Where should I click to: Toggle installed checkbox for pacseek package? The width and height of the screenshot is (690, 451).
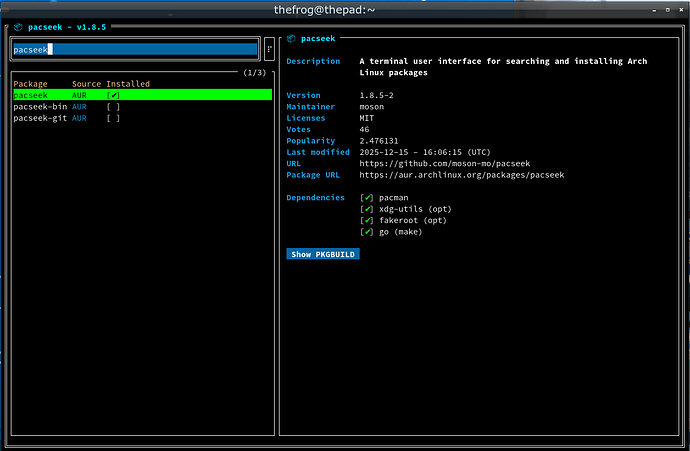pyautogui.click(x=113, y=95)
